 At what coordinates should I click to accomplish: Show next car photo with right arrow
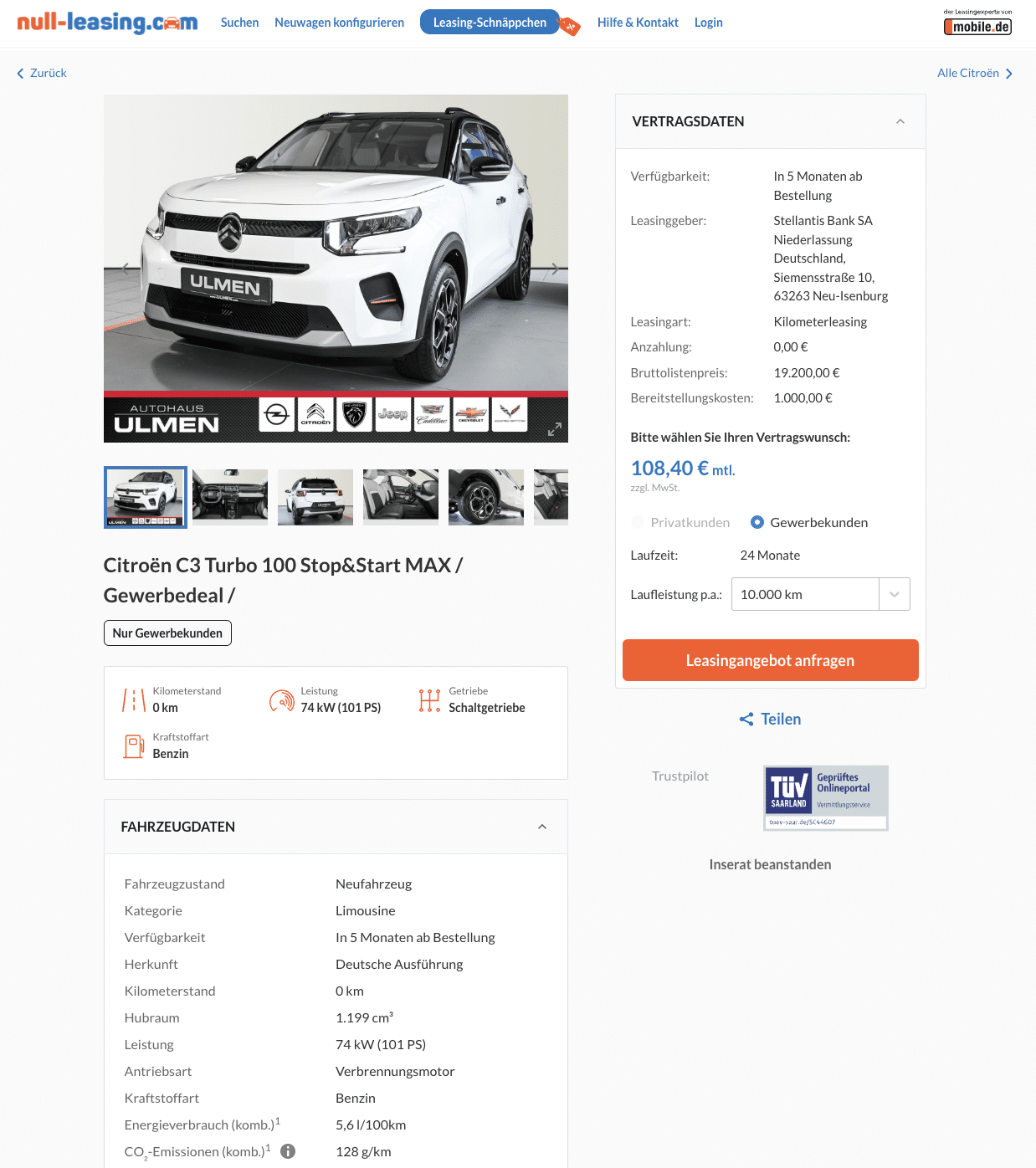[x=554, y=269]
